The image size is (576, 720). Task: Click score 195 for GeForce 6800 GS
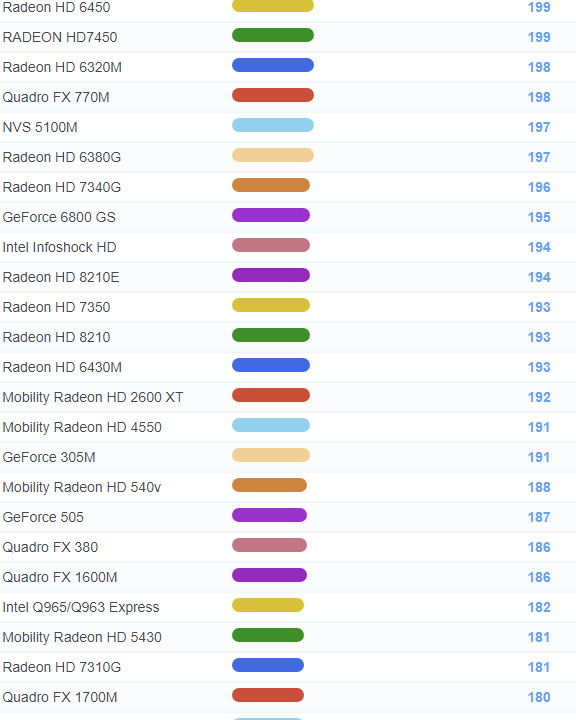(x=539, y=217)
